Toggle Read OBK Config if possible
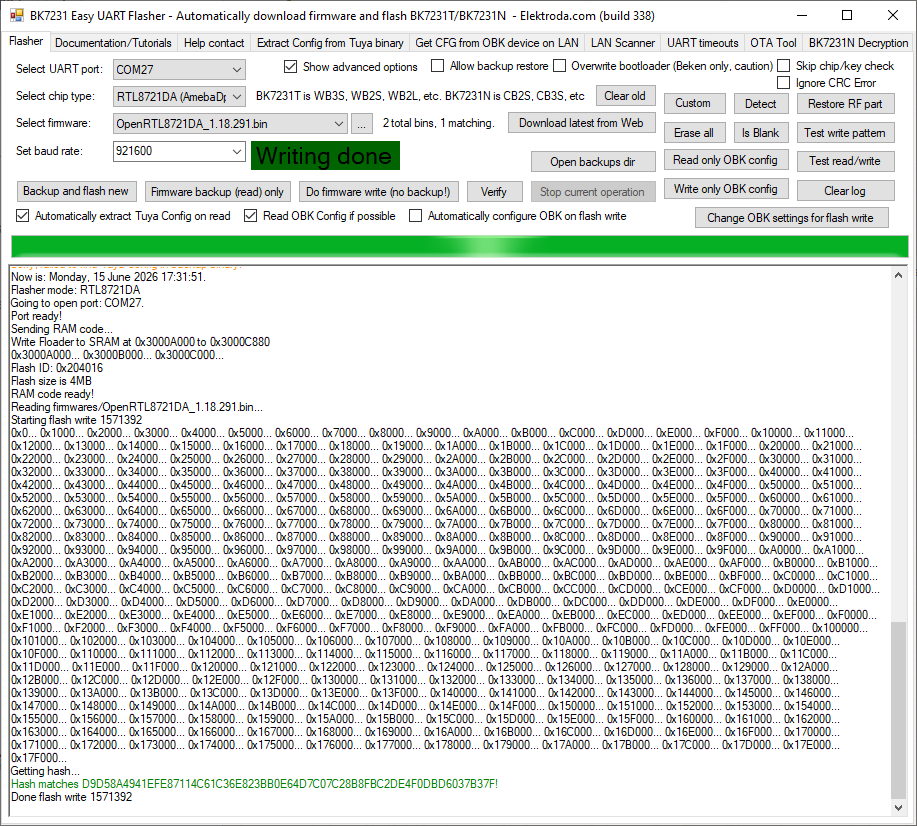The width and height of the screenshot is (917, 826). tap(250, 216)
